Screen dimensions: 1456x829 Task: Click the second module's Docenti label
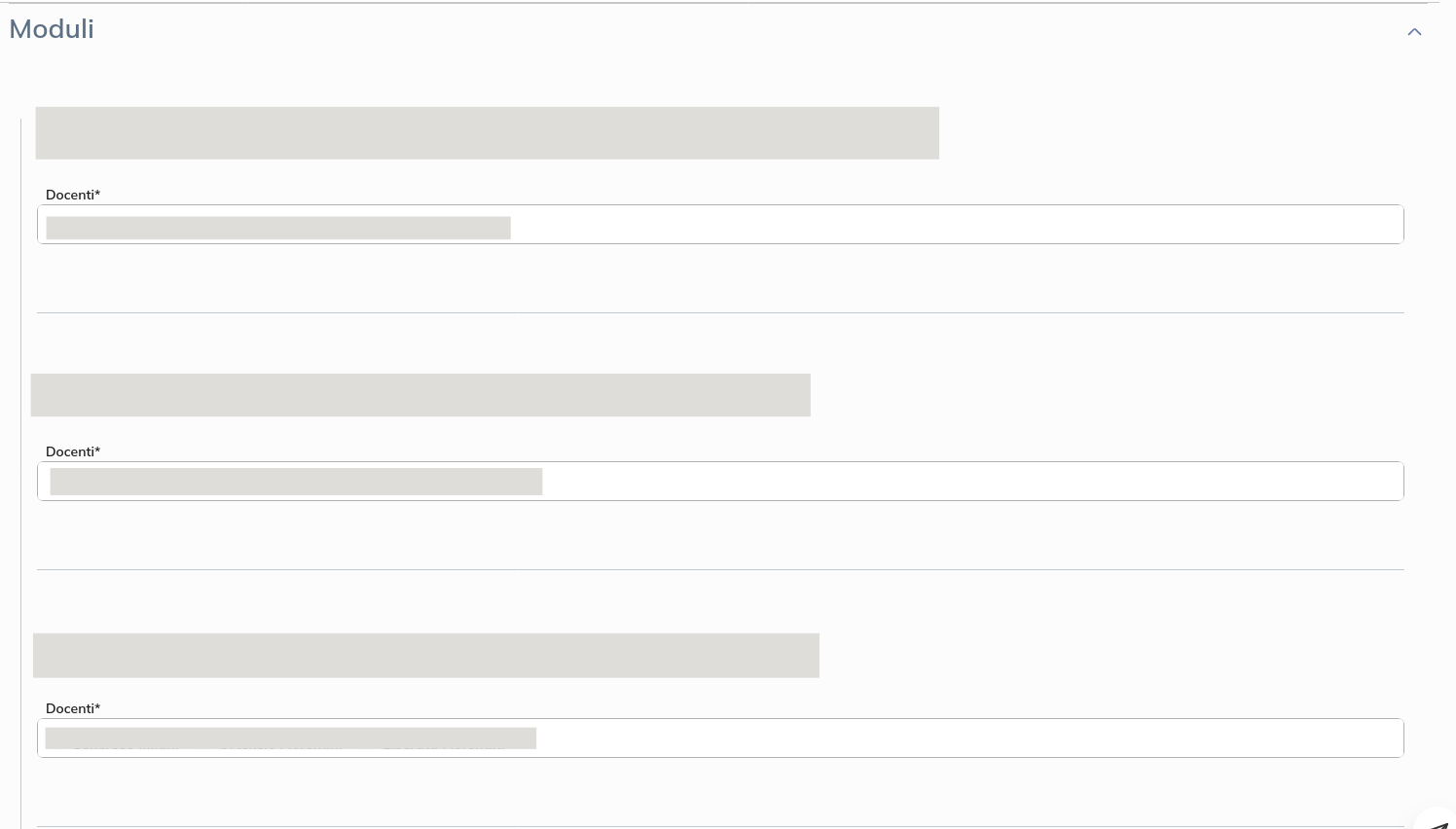(x=73, y=451)
